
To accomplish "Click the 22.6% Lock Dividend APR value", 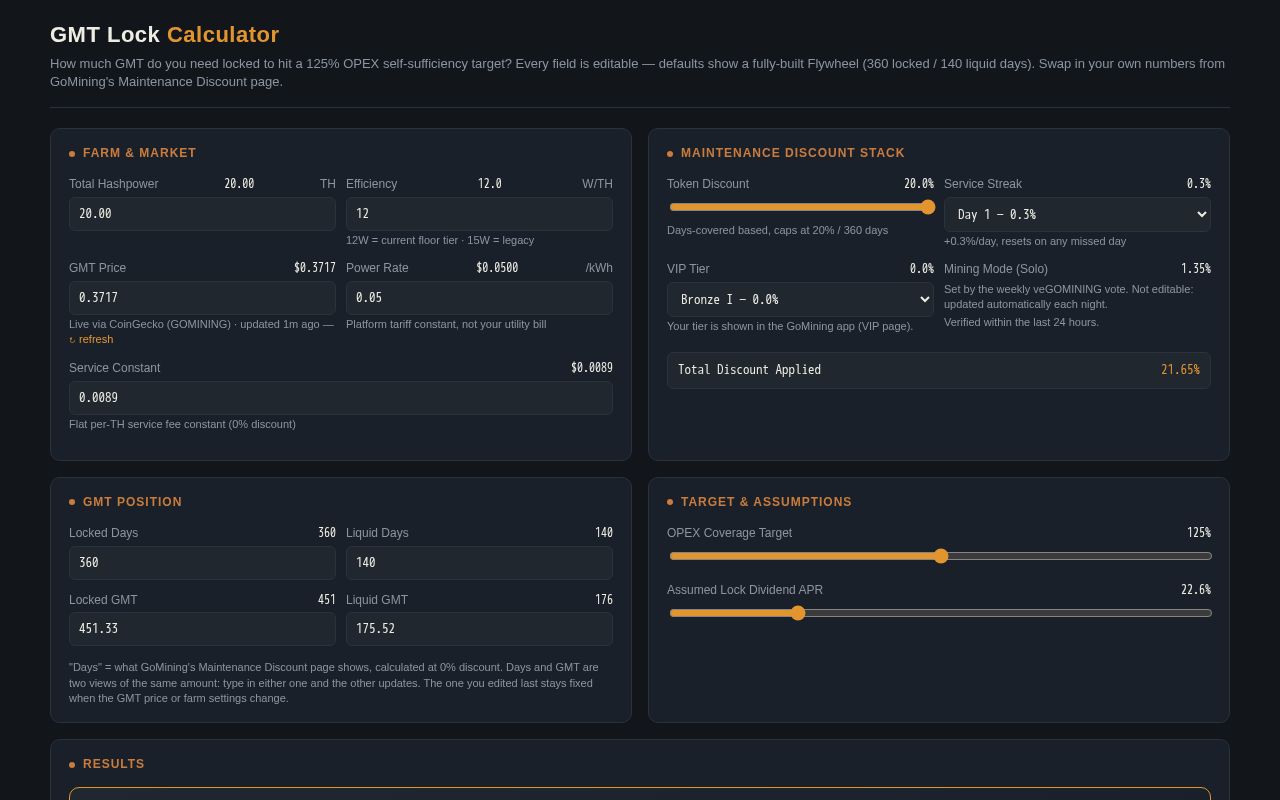I will (x=1196, y=590).
